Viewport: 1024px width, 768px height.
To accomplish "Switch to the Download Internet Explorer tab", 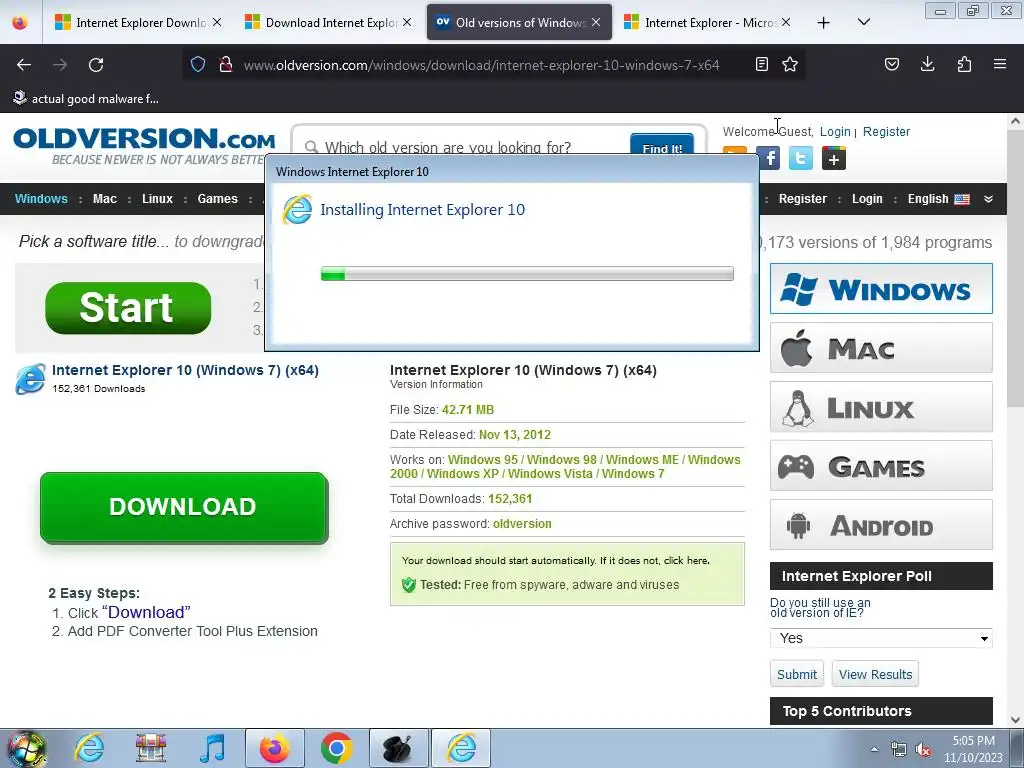I will click(x=321, y=23).
